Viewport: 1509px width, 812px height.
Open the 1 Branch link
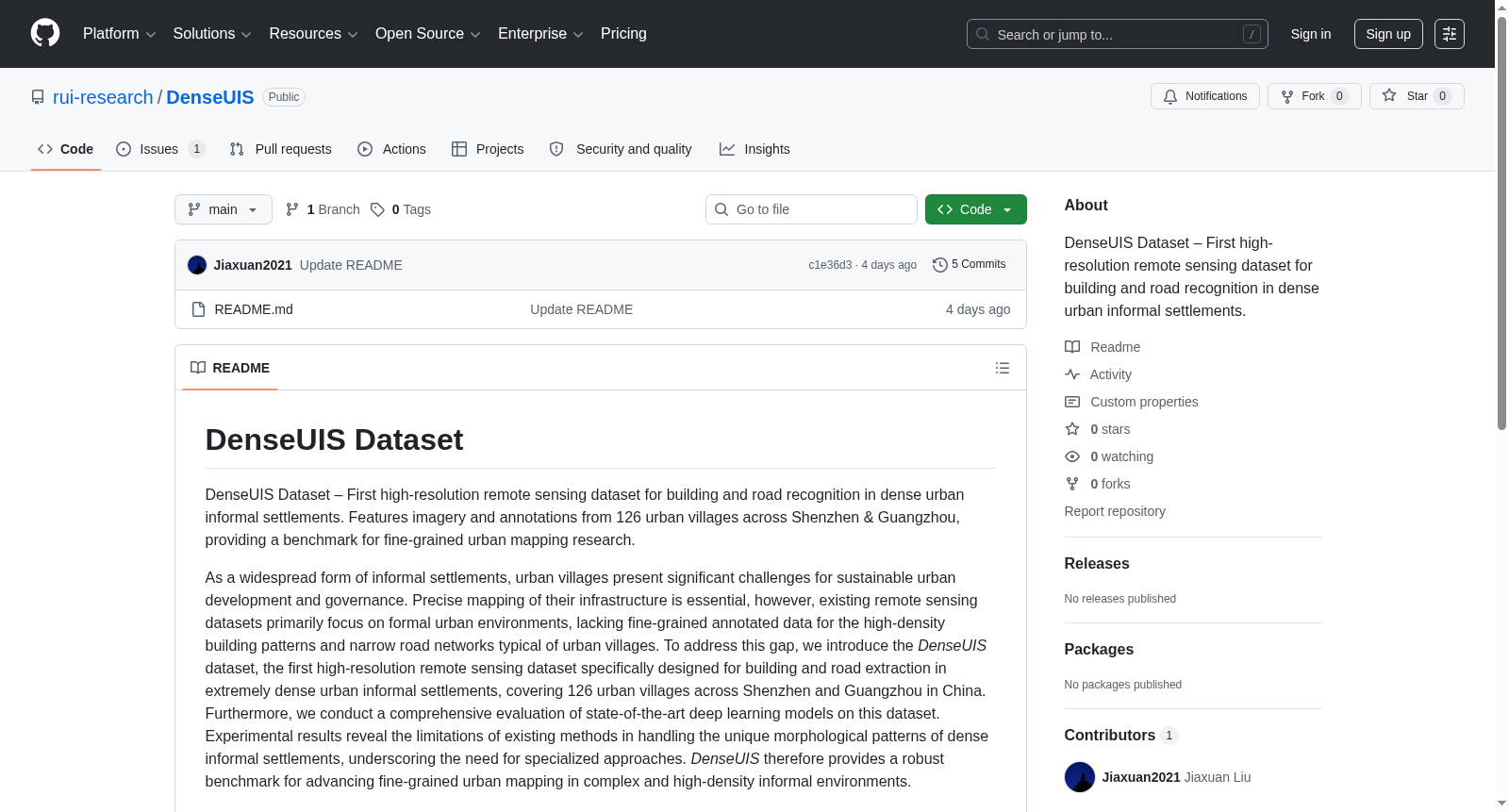click(x=323, y=209)
